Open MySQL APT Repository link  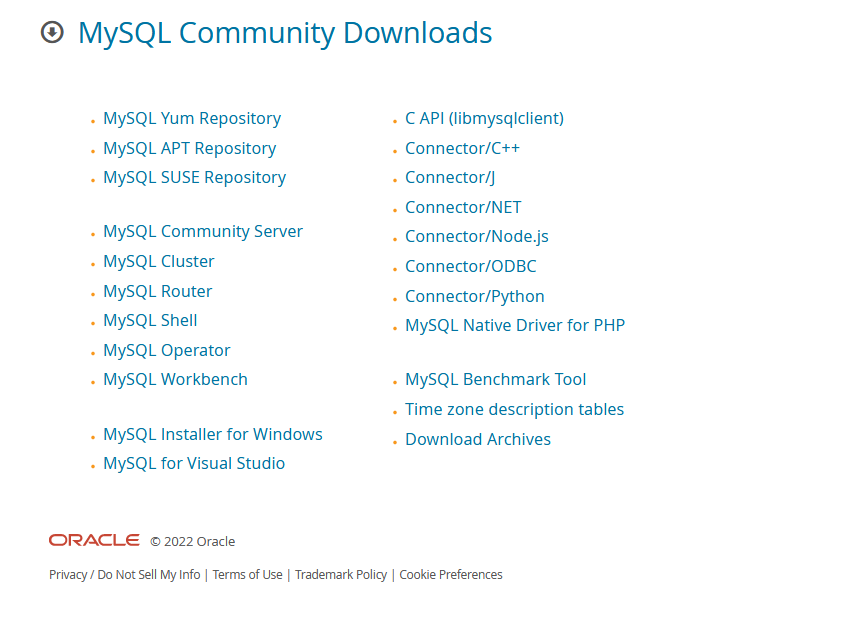pos(190,148)
